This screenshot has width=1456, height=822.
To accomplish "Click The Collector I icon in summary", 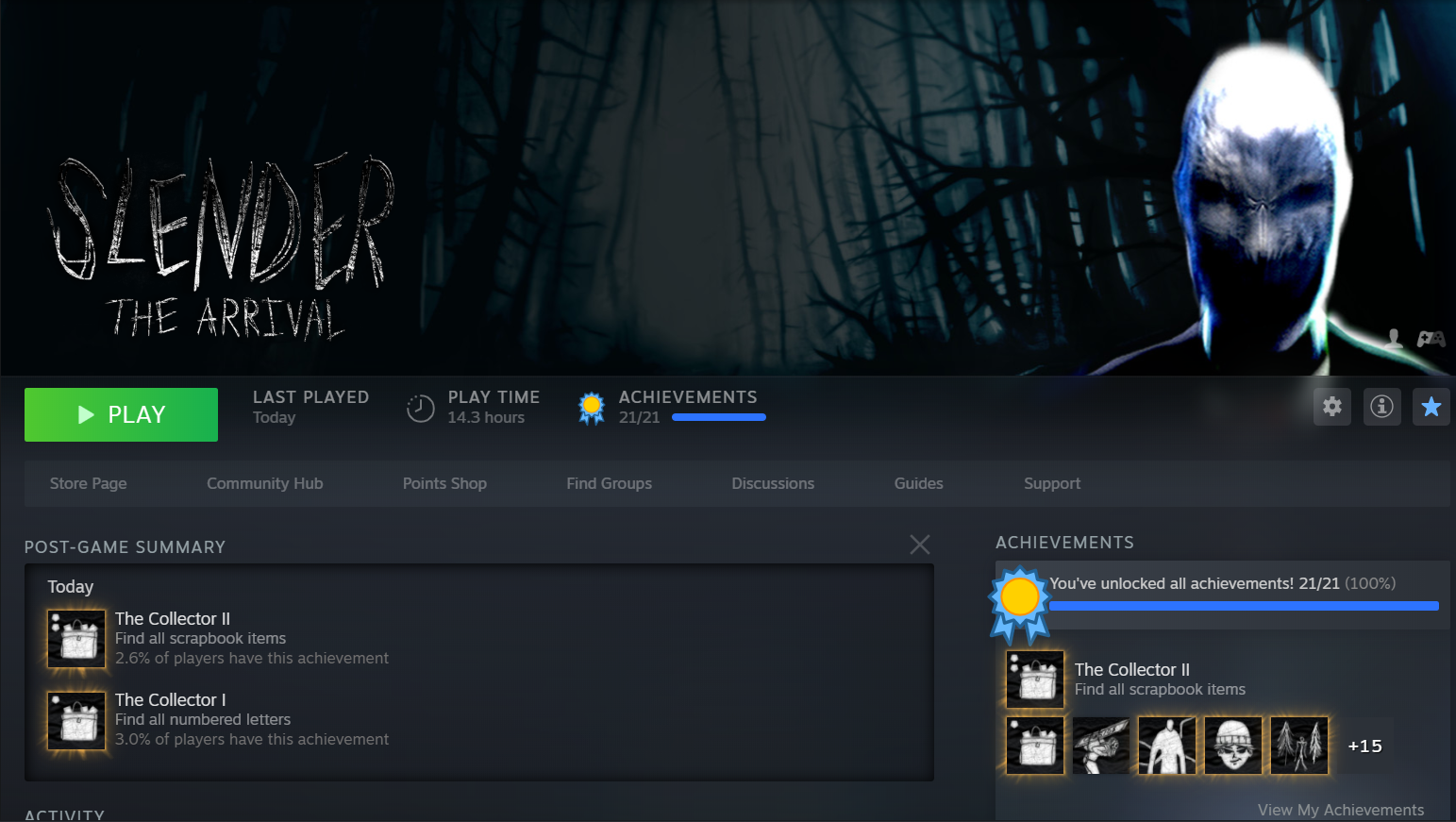I will point(76,720).
